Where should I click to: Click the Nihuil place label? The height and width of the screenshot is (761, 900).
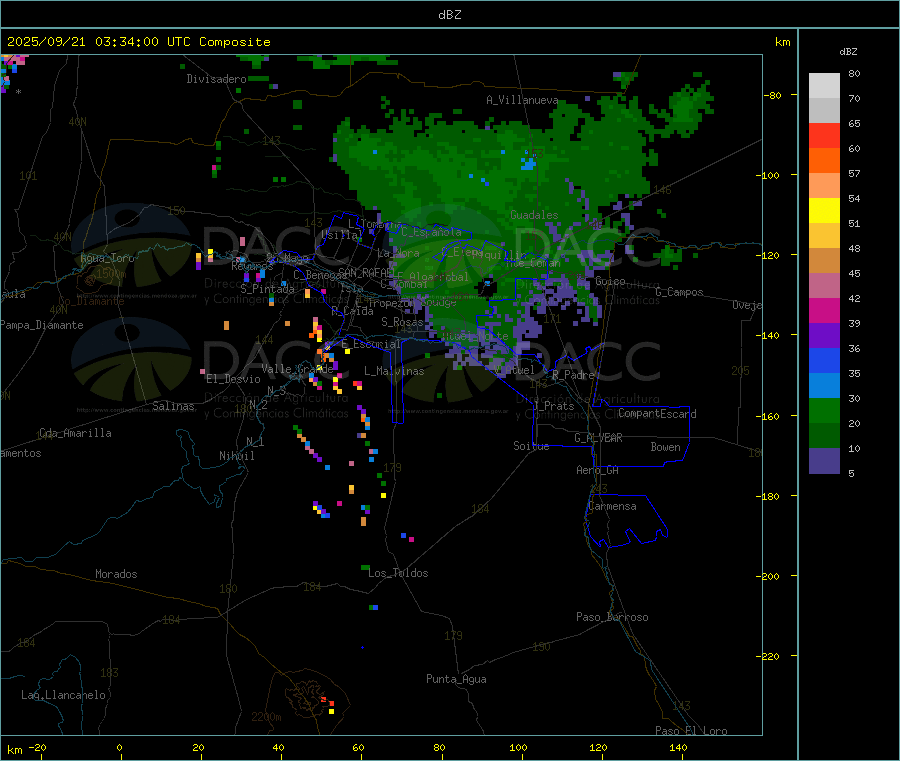pos(236,456)
